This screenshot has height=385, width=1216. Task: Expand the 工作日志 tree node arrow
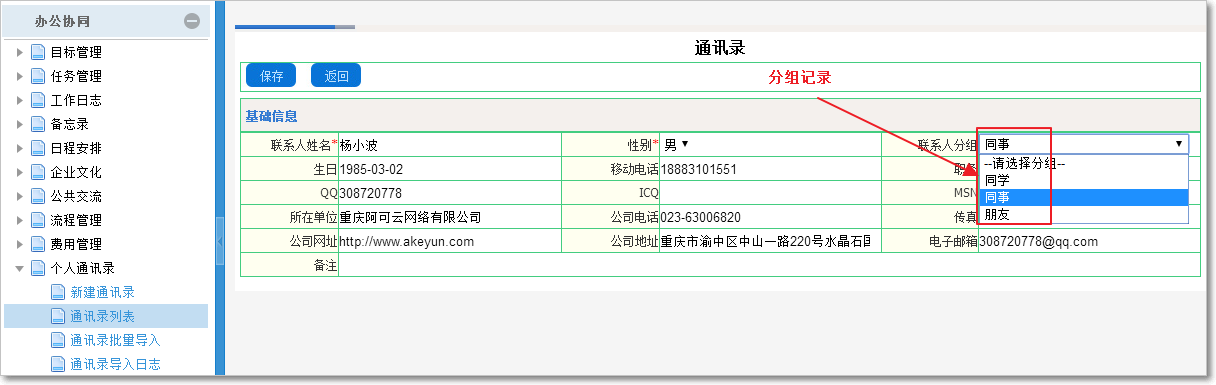coord(19,100)
